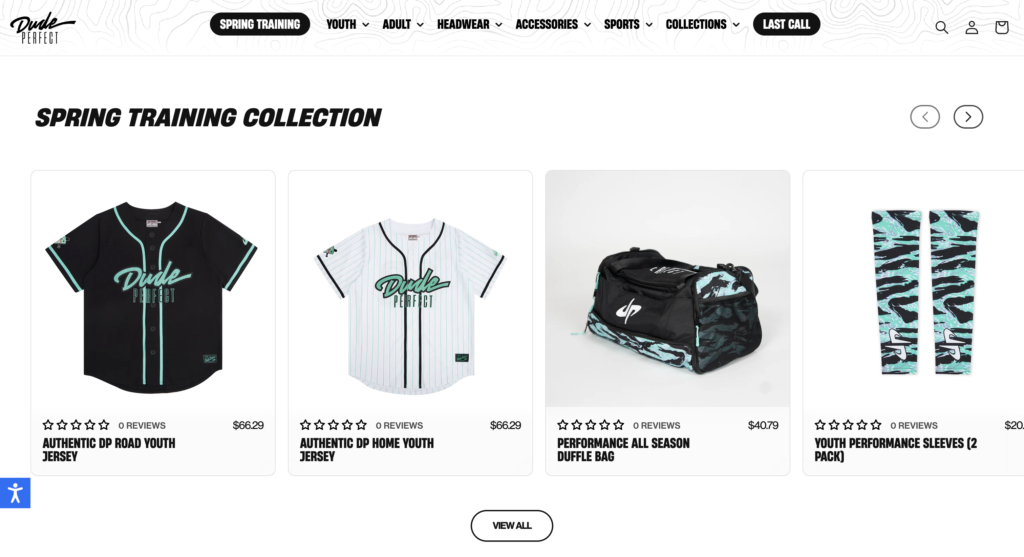Open Authentic DP Home Youth Jersey link

pyautogui.click(x=366, y=450)
